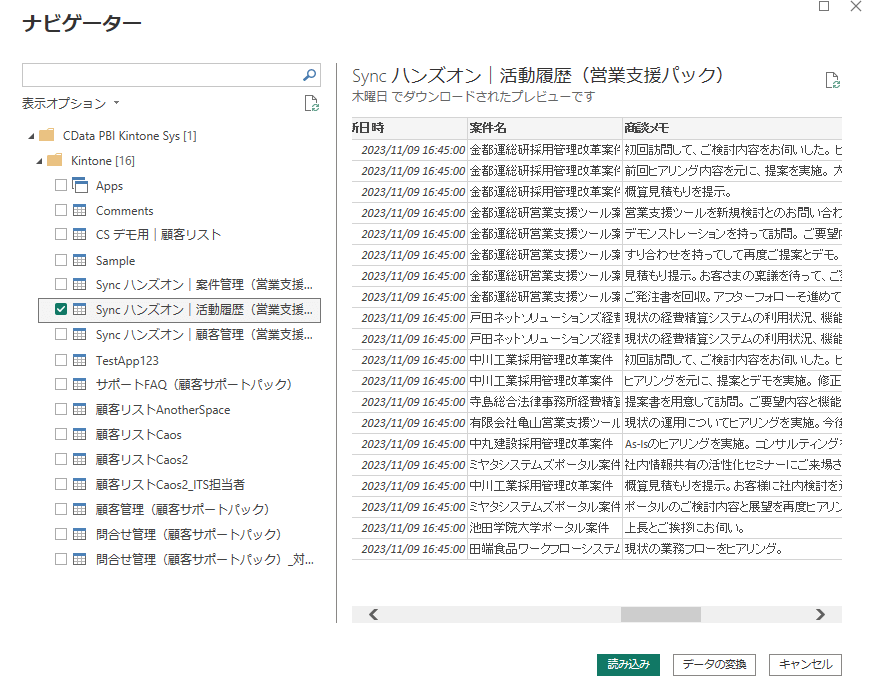The height and width of the screenshot is (680, 872).
Task: Click table icon next to 顧客管理（顧客サポートパック）
Action: (80, 509)
